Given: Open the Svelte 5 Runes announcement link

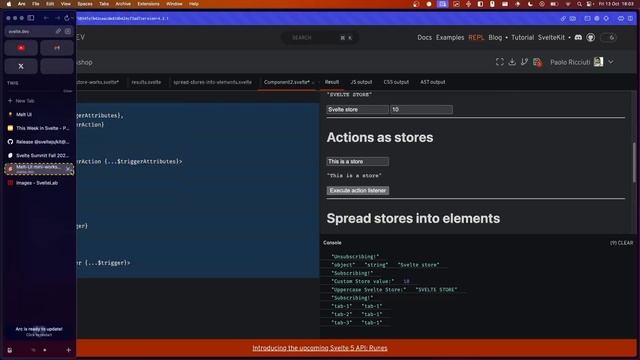Looking at the screenshot, I should (320, 348).
